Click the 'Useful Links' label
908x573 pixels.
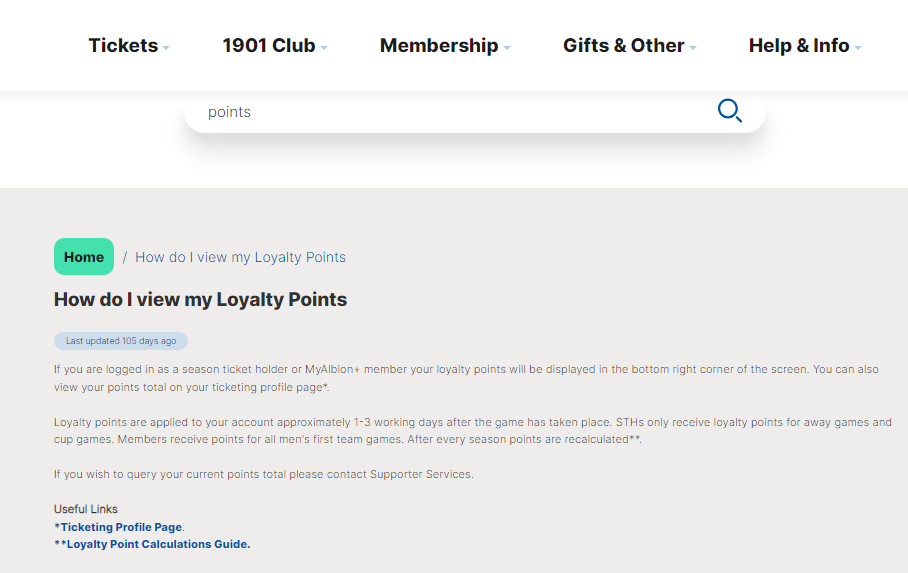86,509
